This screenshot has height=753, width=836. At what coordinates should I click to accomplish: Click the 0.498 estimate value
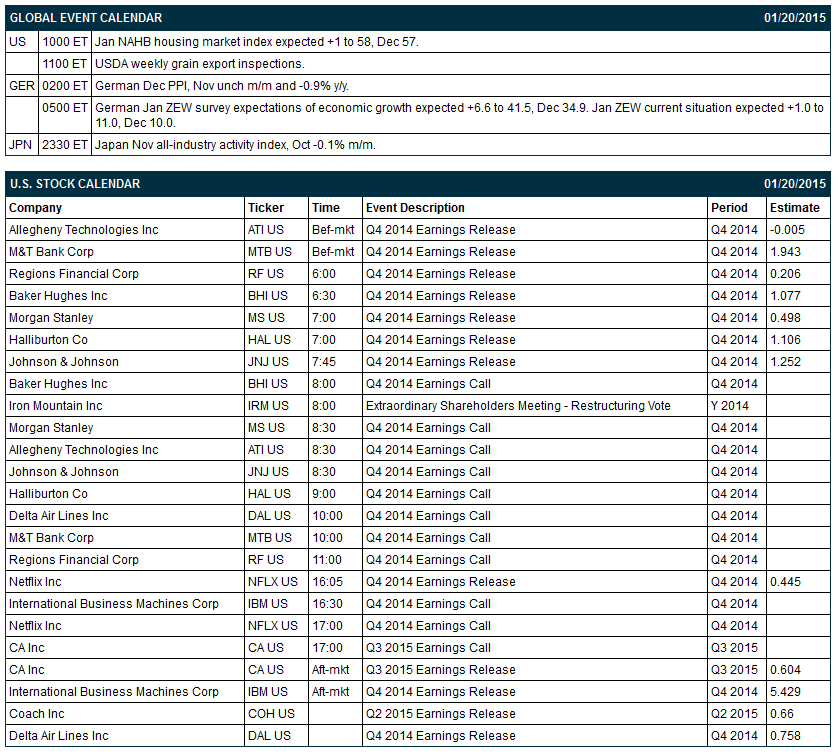coord(785,318)
